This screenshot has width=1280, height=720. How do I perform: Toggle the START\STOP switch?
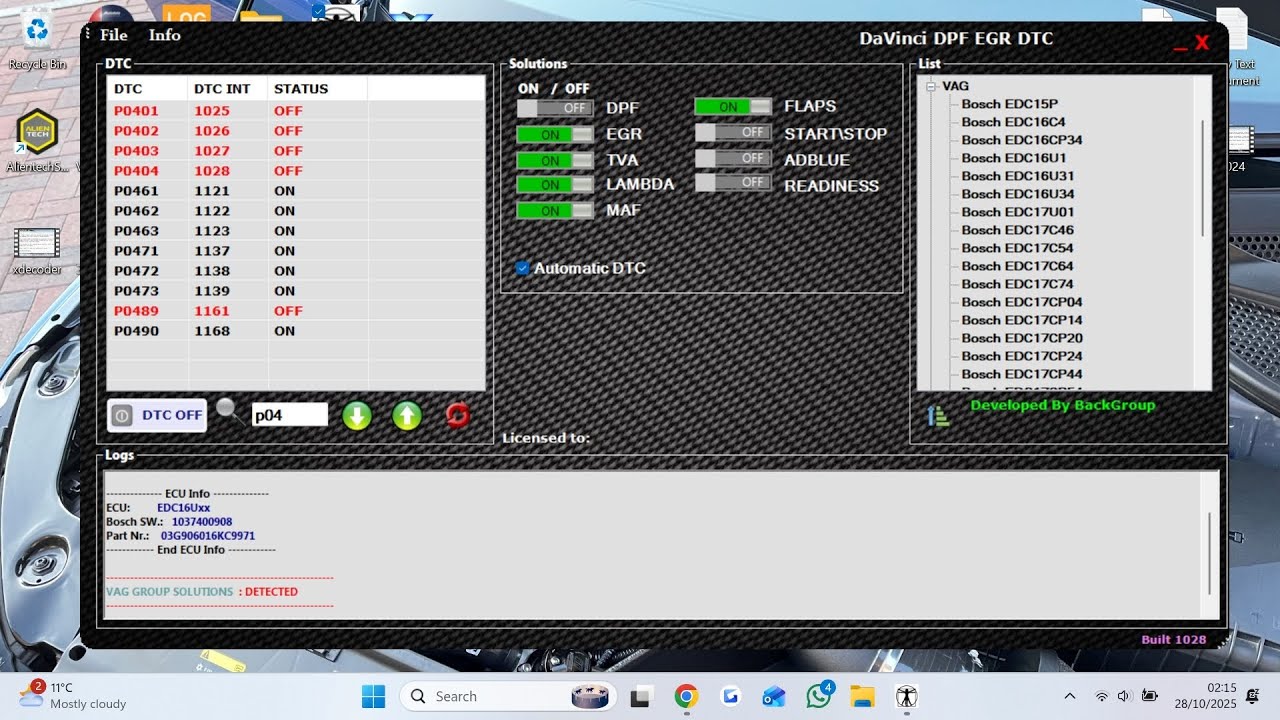733,132
